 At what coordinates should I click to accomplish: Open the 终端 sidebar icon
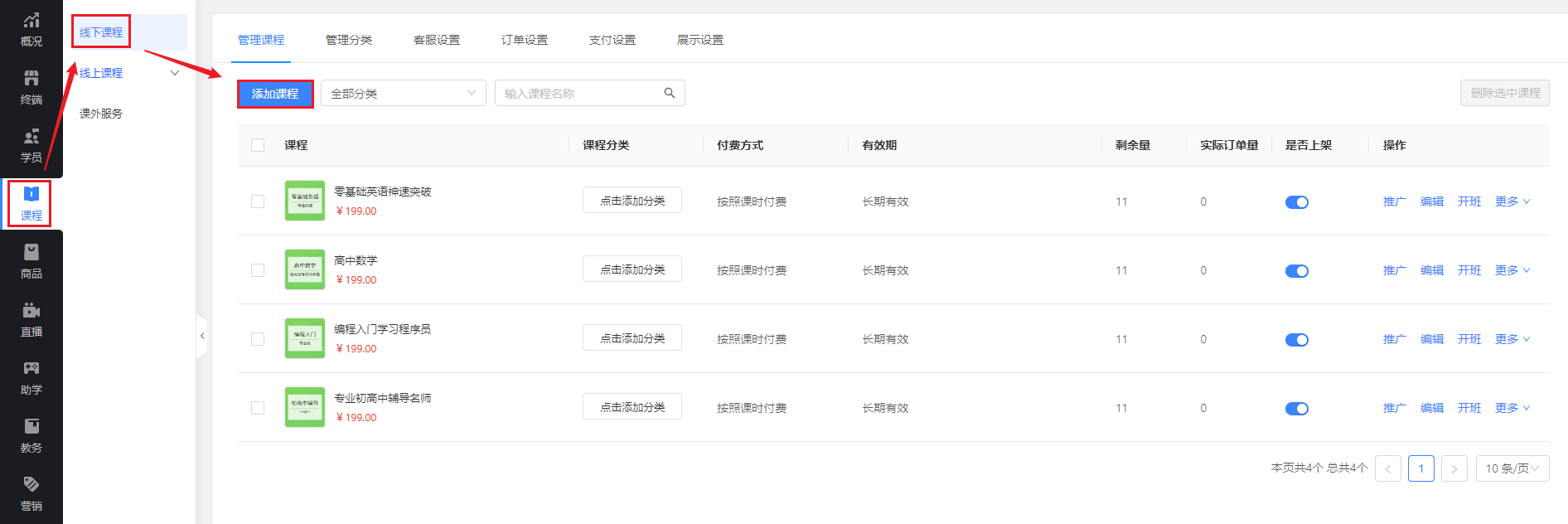31,87
